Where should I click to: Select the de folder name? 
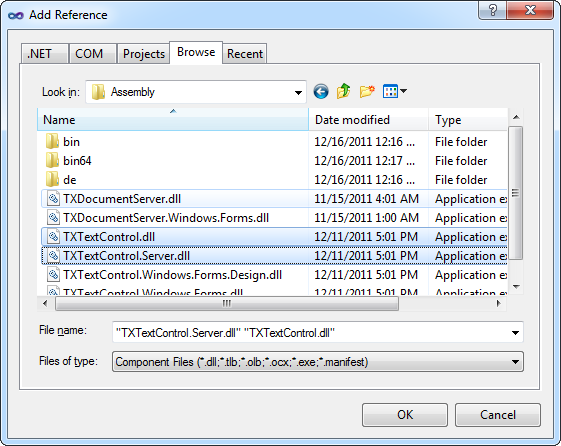point(70,180)
